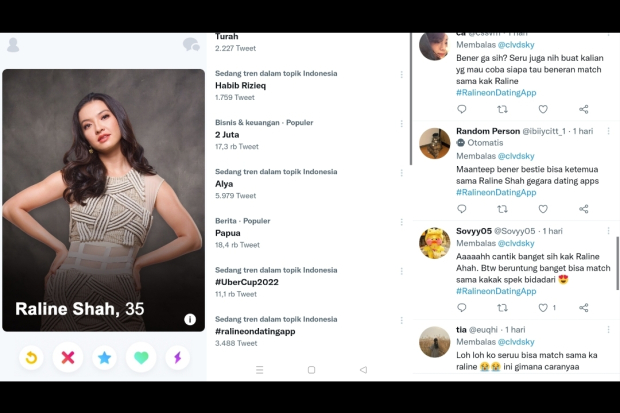Open the Alya trending topic
Viewport: 620px width, 413px height.
[x=224, y=184]
